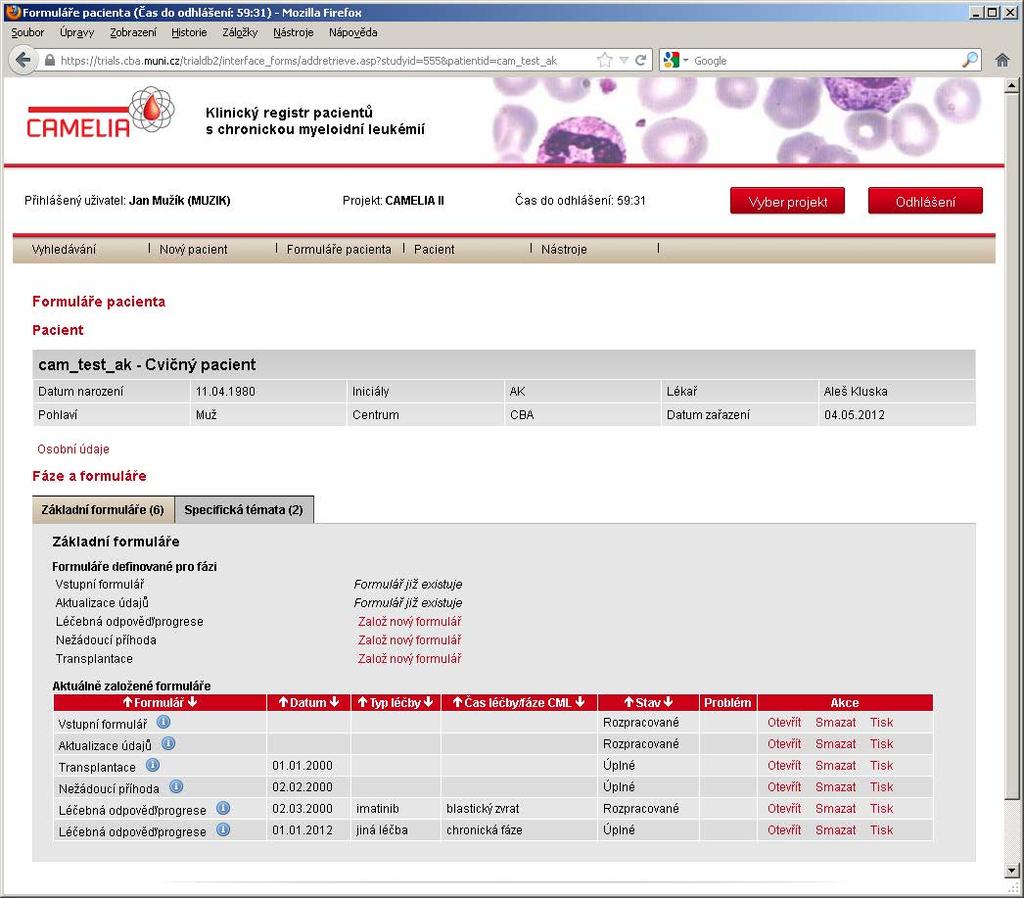Sort ascending by Stav column up arrow
The image size is (1024, 898).
(x=628, y=703)
